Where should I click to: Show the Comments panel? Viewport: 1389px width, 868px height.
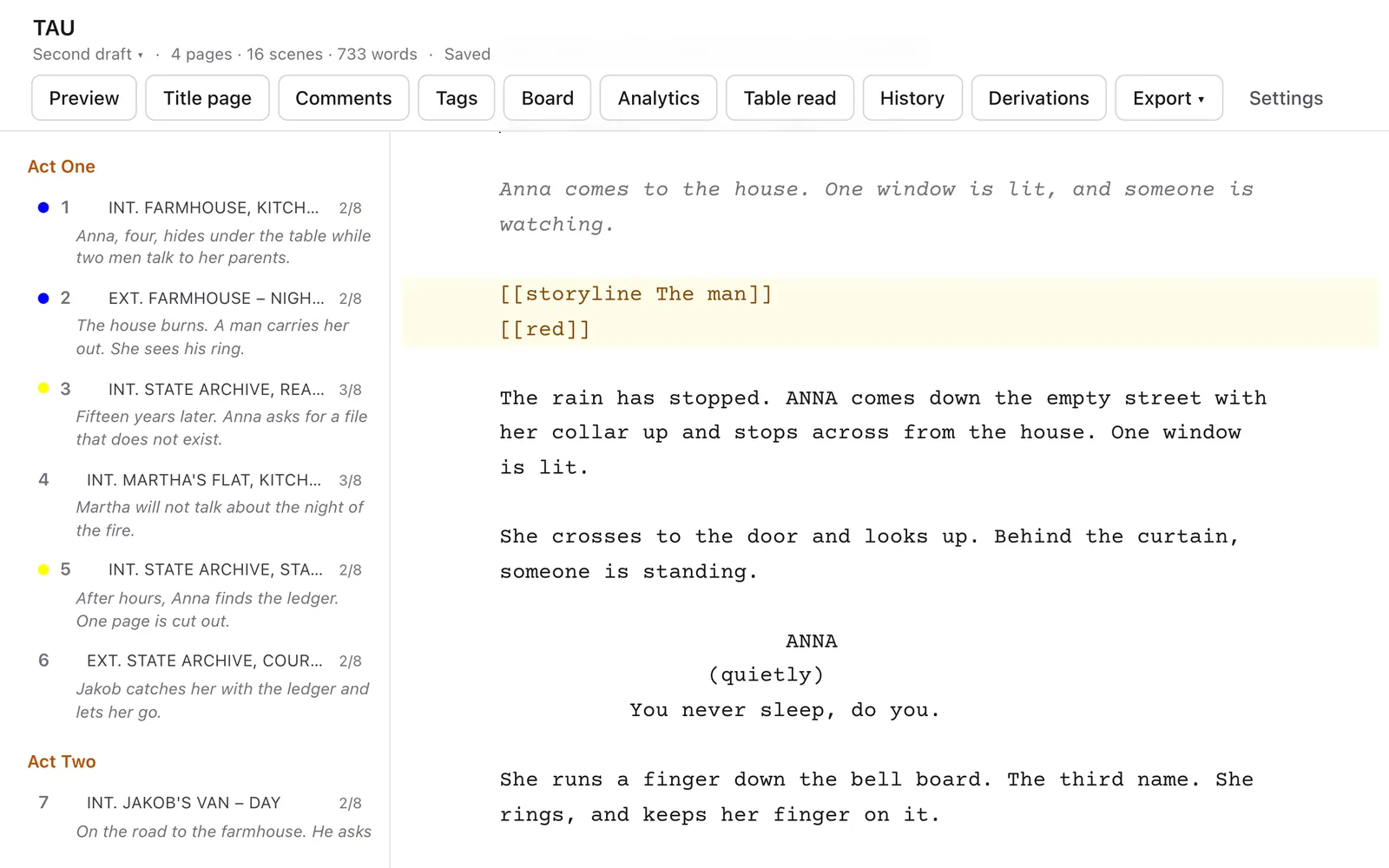click(x=344, y=98)
